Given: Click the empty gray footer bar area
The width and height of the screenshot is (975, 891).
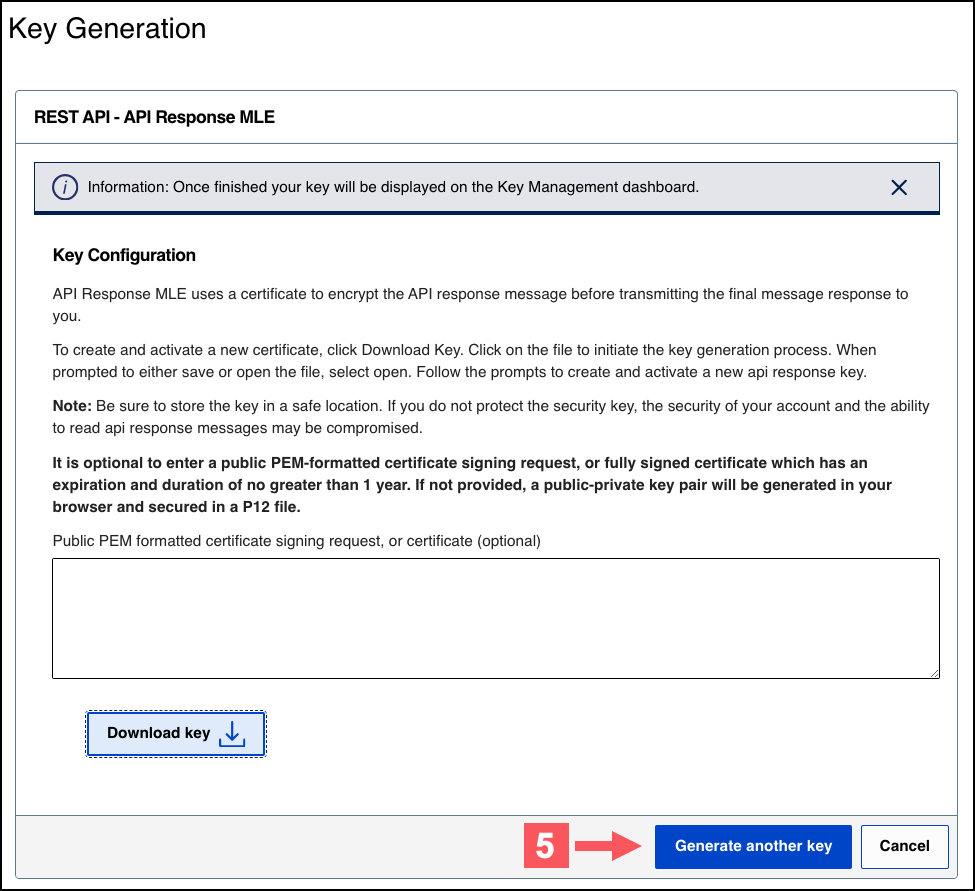Looking at the screenshot, I should coord(270,846).
